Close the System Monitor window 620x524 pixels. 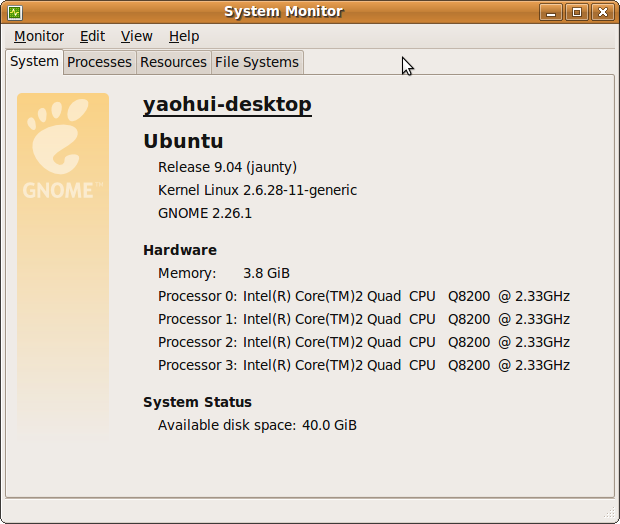[603, 12]
